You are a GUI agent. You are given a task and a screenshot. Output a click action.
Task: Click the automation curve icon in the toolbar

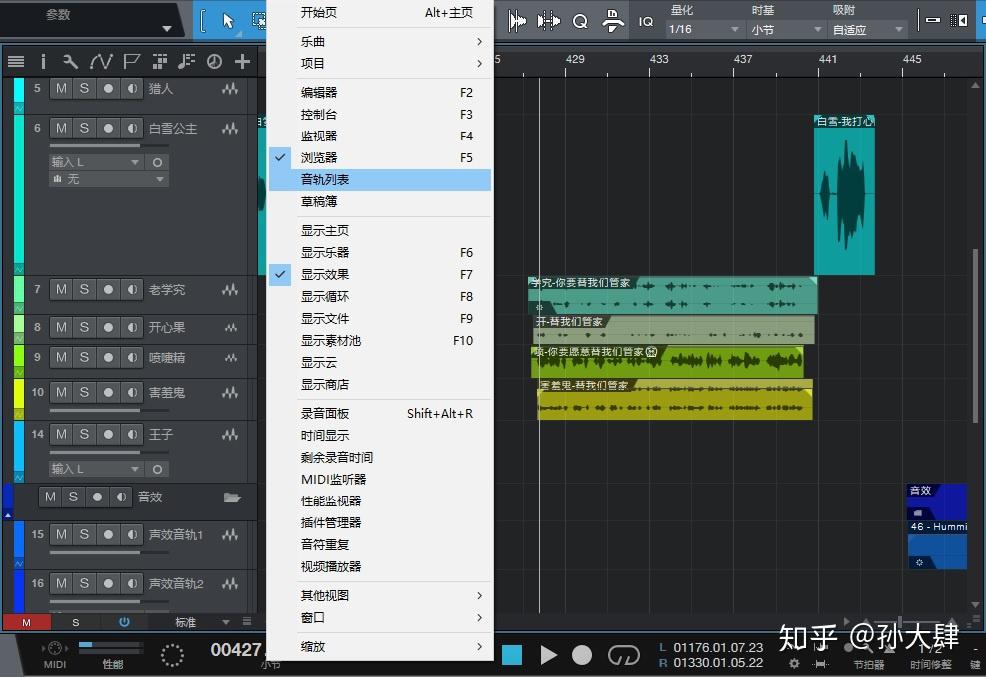(x=101, y=61)
